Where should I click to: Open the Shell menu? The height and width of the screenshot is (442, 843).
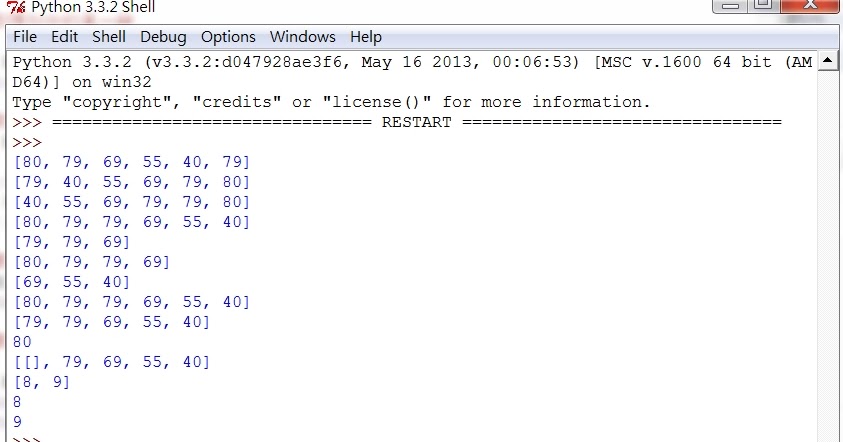point(109,37)
